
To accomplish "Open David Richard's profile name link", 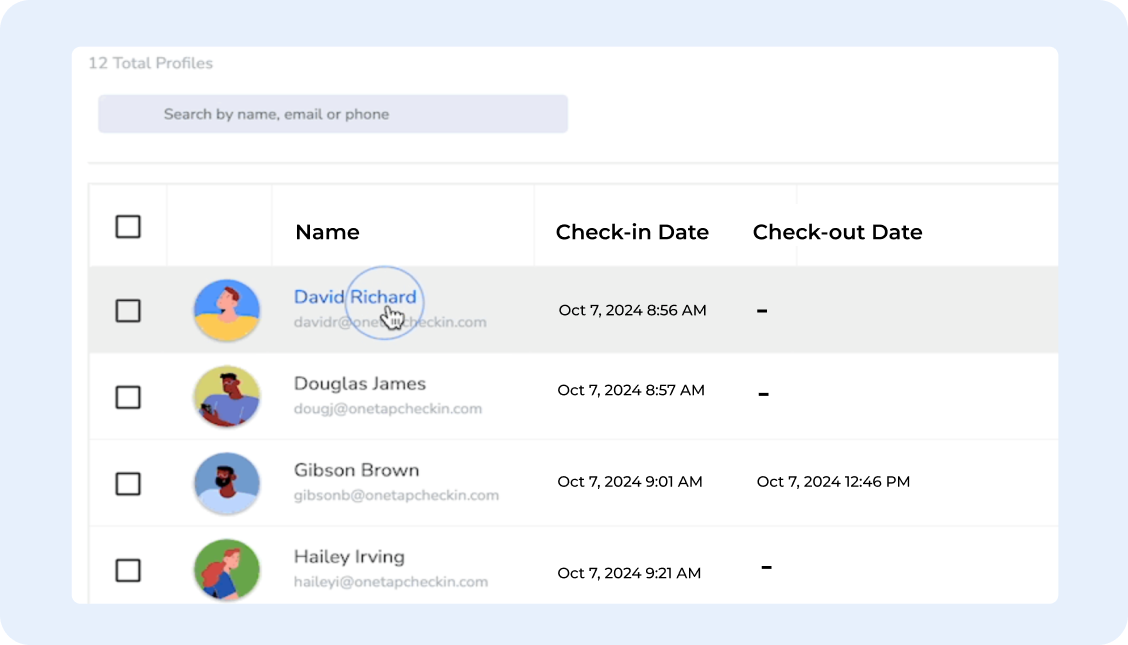I will click(x=354, y=297).
